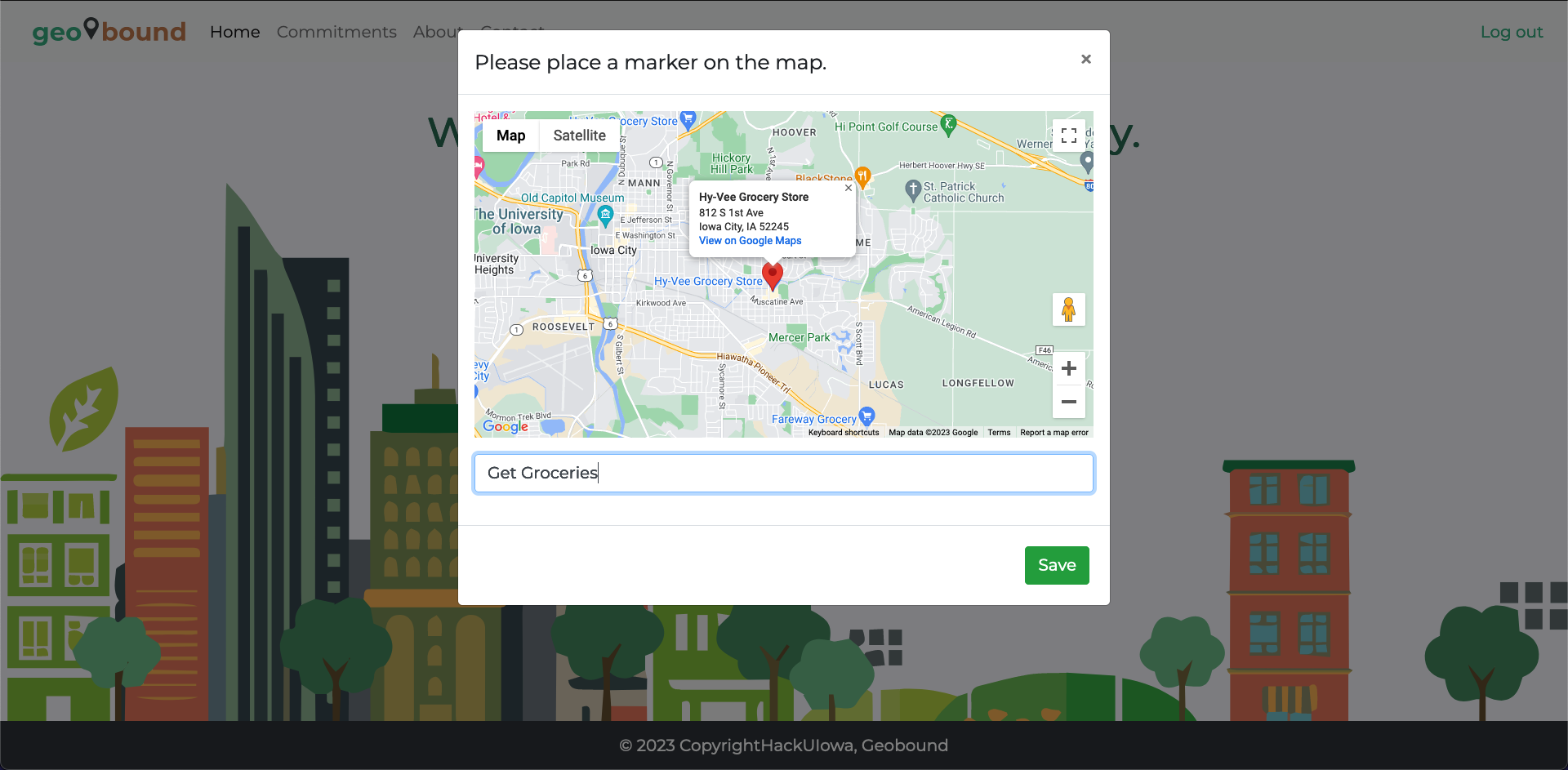Save the commitment marker
This screenshot has height=770, width=1568.
[x=1057, y=565]
